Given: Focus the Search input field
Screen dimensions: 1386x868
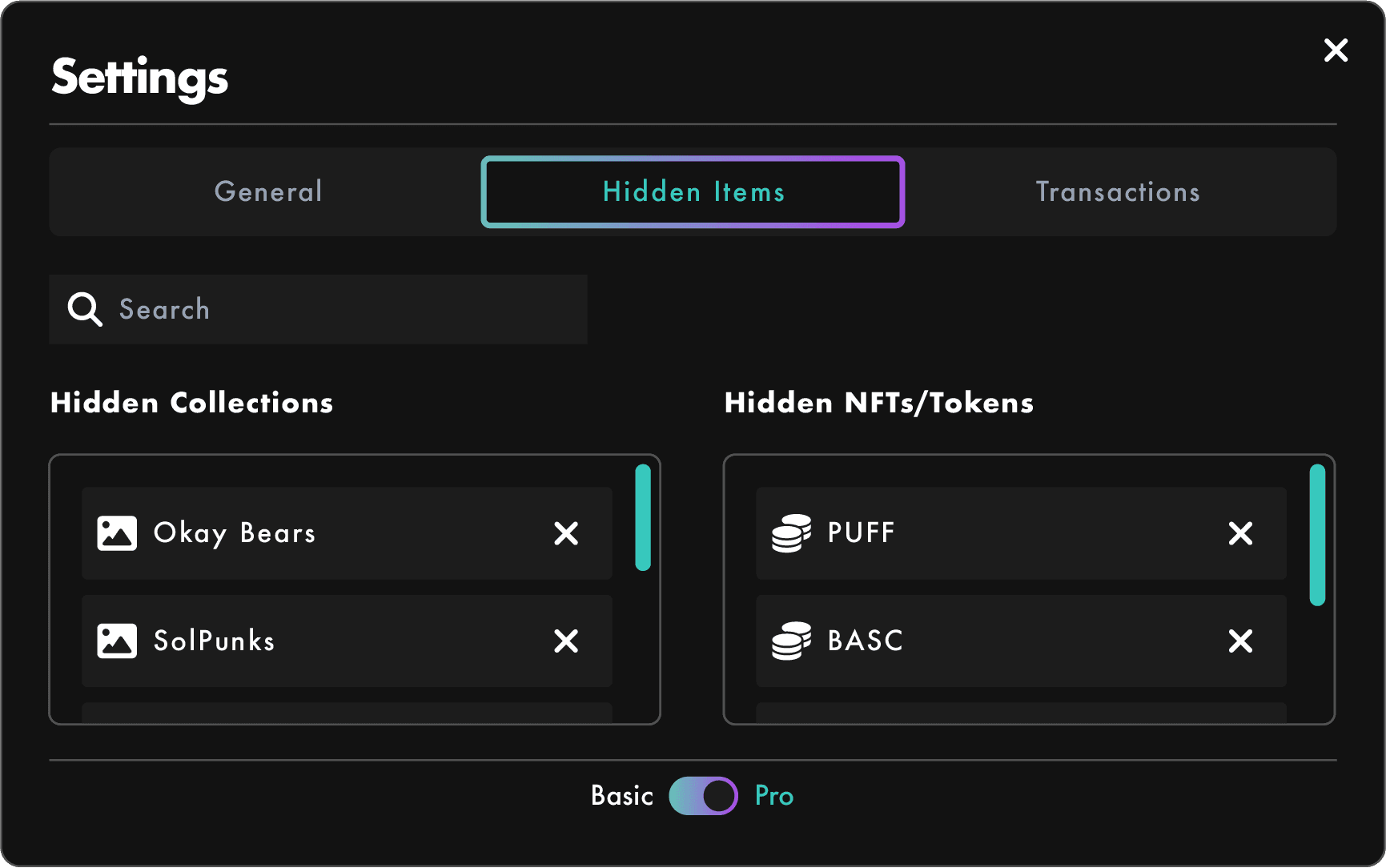Looking at the screenshot, I should click(x=344, y=309).
